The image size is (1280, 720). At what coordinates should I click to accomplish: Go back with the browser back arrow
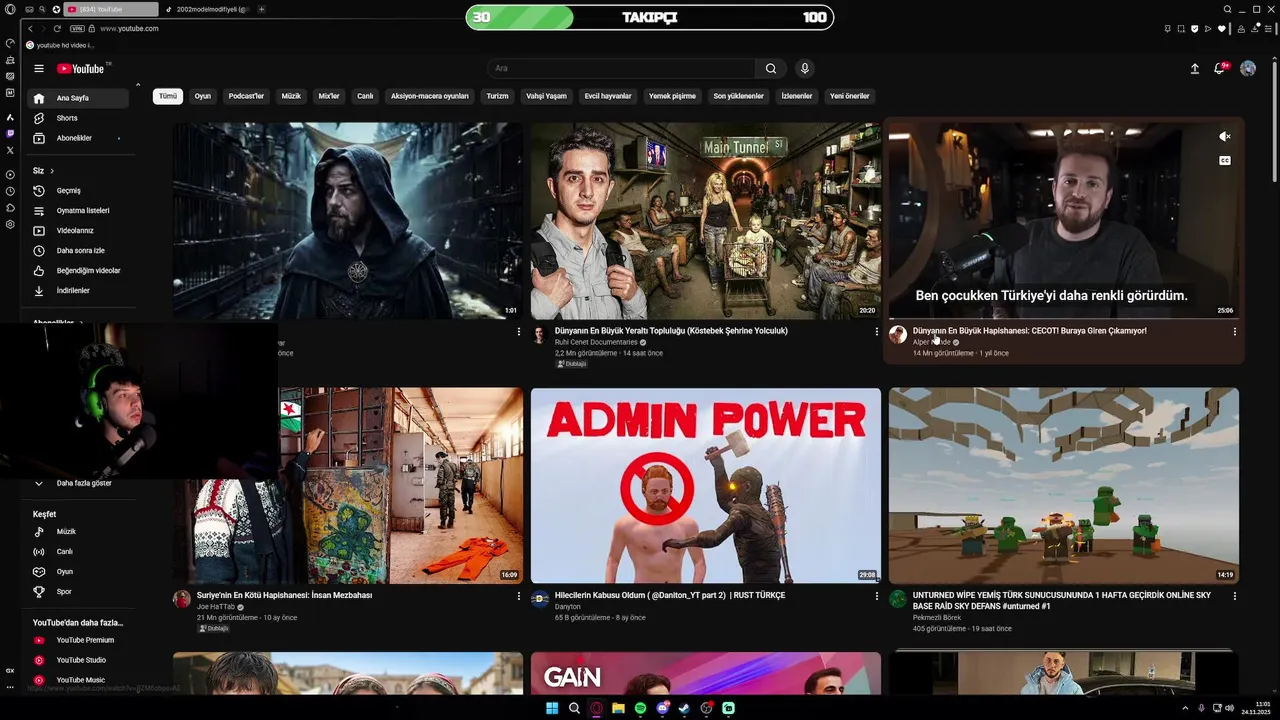coord(30,28)
